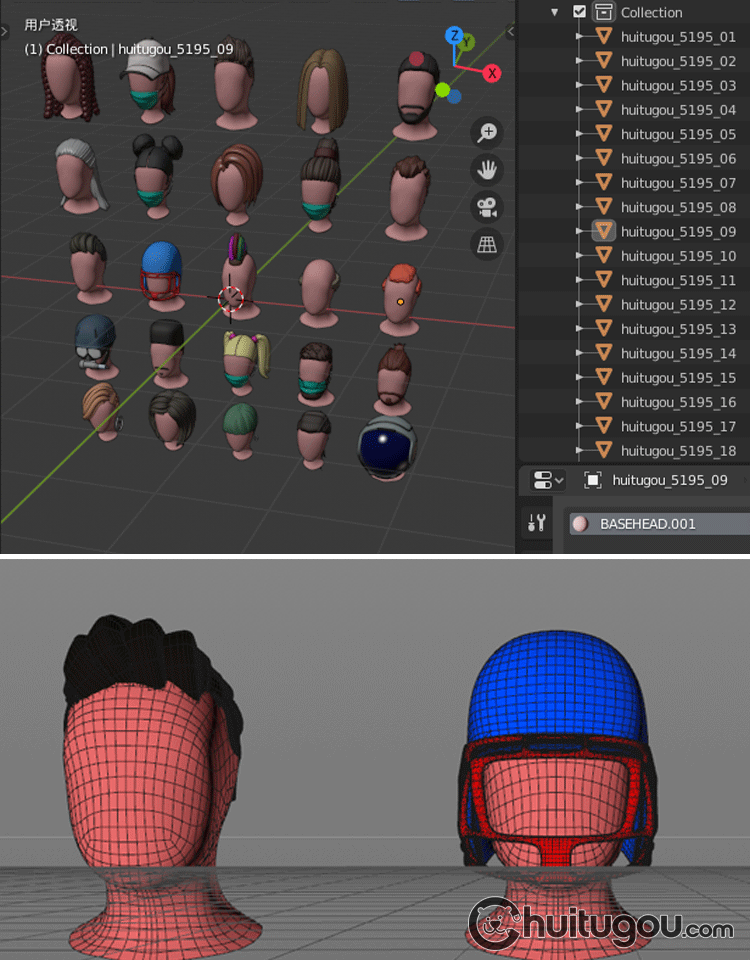
Task: Click the blue Z axis gizmo
Action: click(x=454, y=36)
